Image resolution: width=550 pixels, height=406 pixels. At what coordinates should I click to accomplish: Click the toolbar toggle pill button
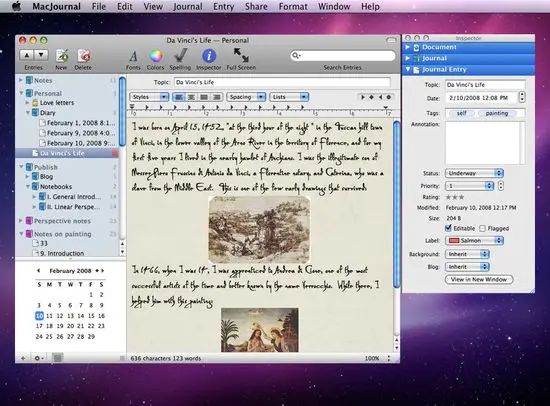(391, 40)
